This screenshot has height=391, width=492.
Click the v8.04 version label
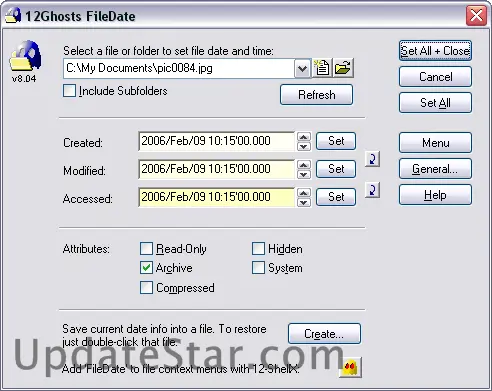24,79
